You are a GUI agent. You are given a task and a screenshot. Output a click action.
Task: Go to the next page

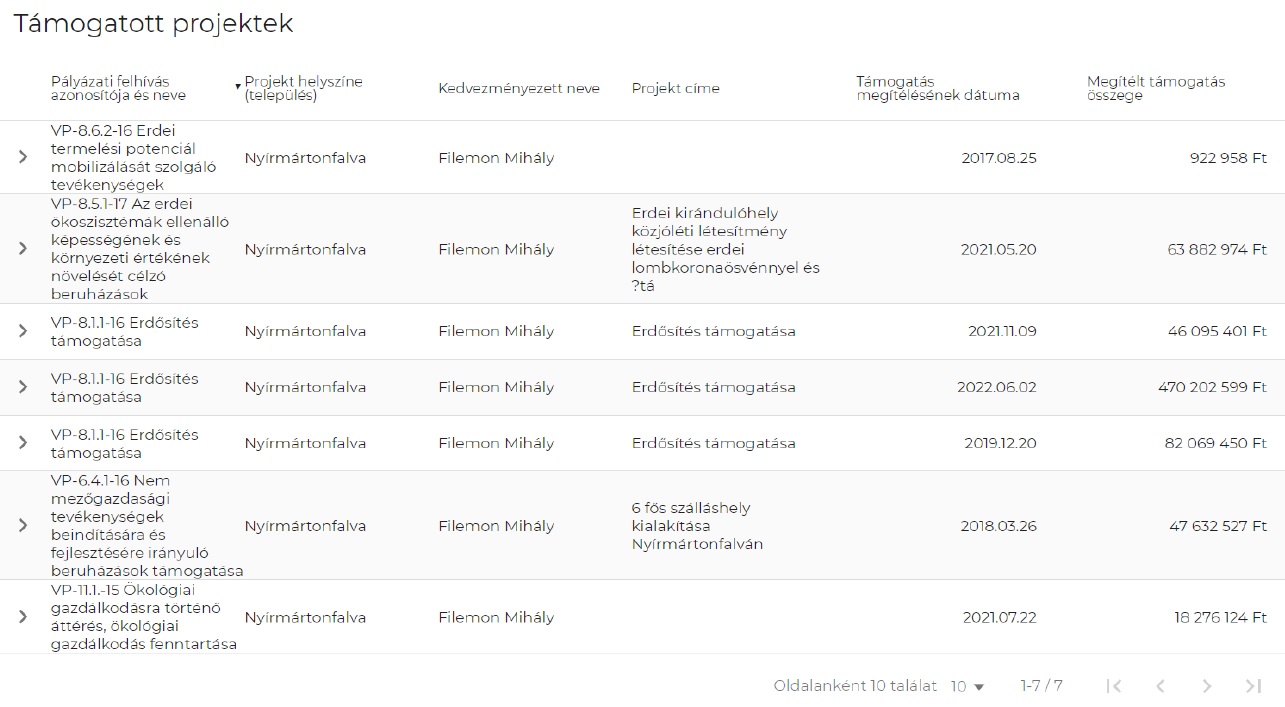point(1207,686)
